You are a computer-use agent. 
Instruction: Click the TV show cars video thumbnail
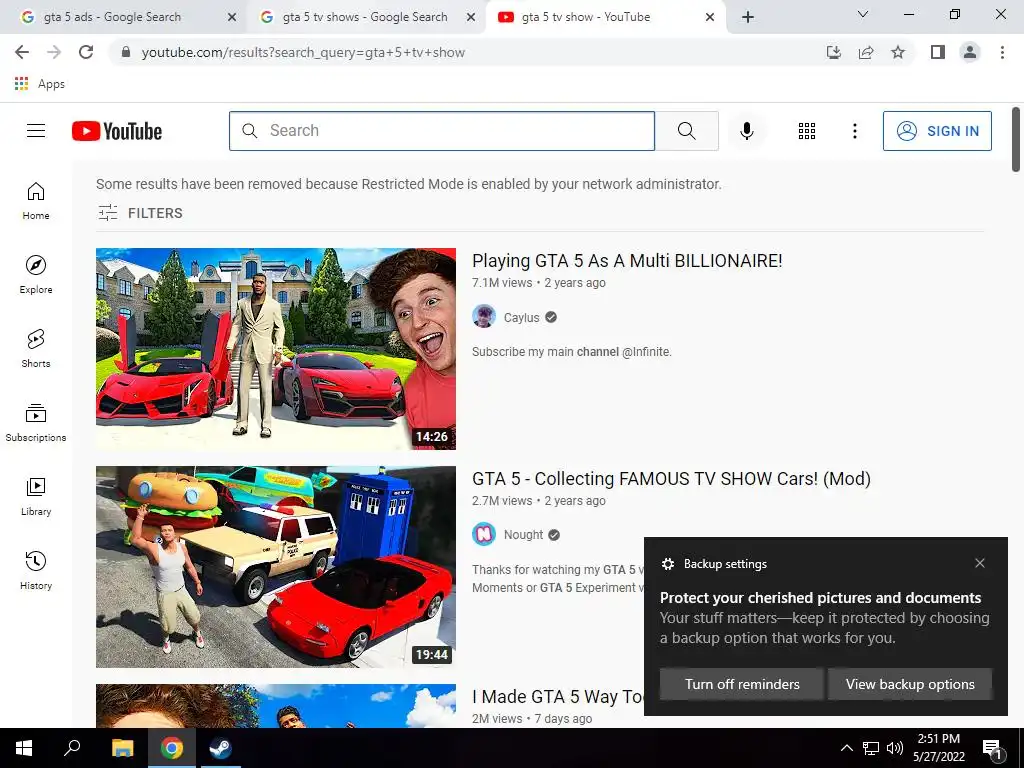pos(276,567)
